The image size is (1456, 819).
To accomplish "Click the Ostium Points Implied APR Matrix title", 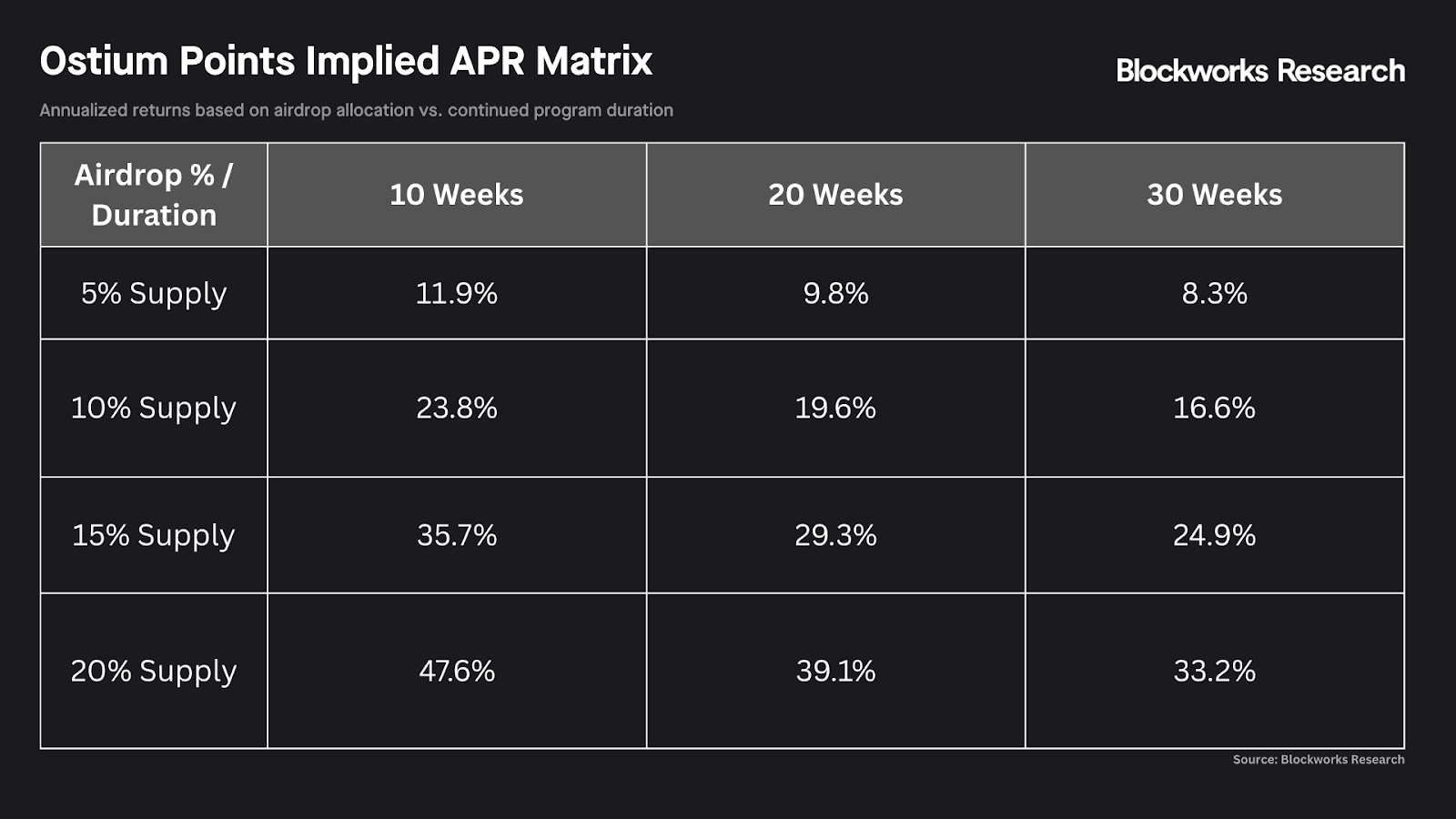I will pyautogui.click(x=346, y=61).
